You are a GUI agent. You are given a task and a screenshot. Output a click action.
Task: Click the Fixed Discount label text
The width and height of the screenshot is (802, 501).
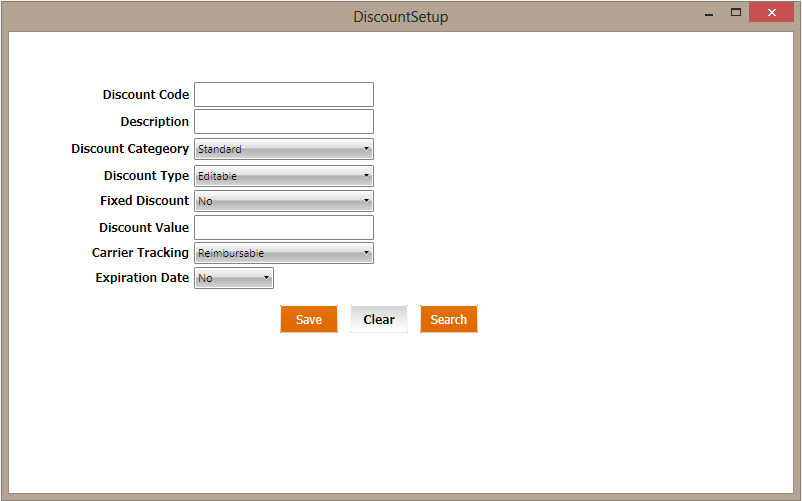coord(144,201)
